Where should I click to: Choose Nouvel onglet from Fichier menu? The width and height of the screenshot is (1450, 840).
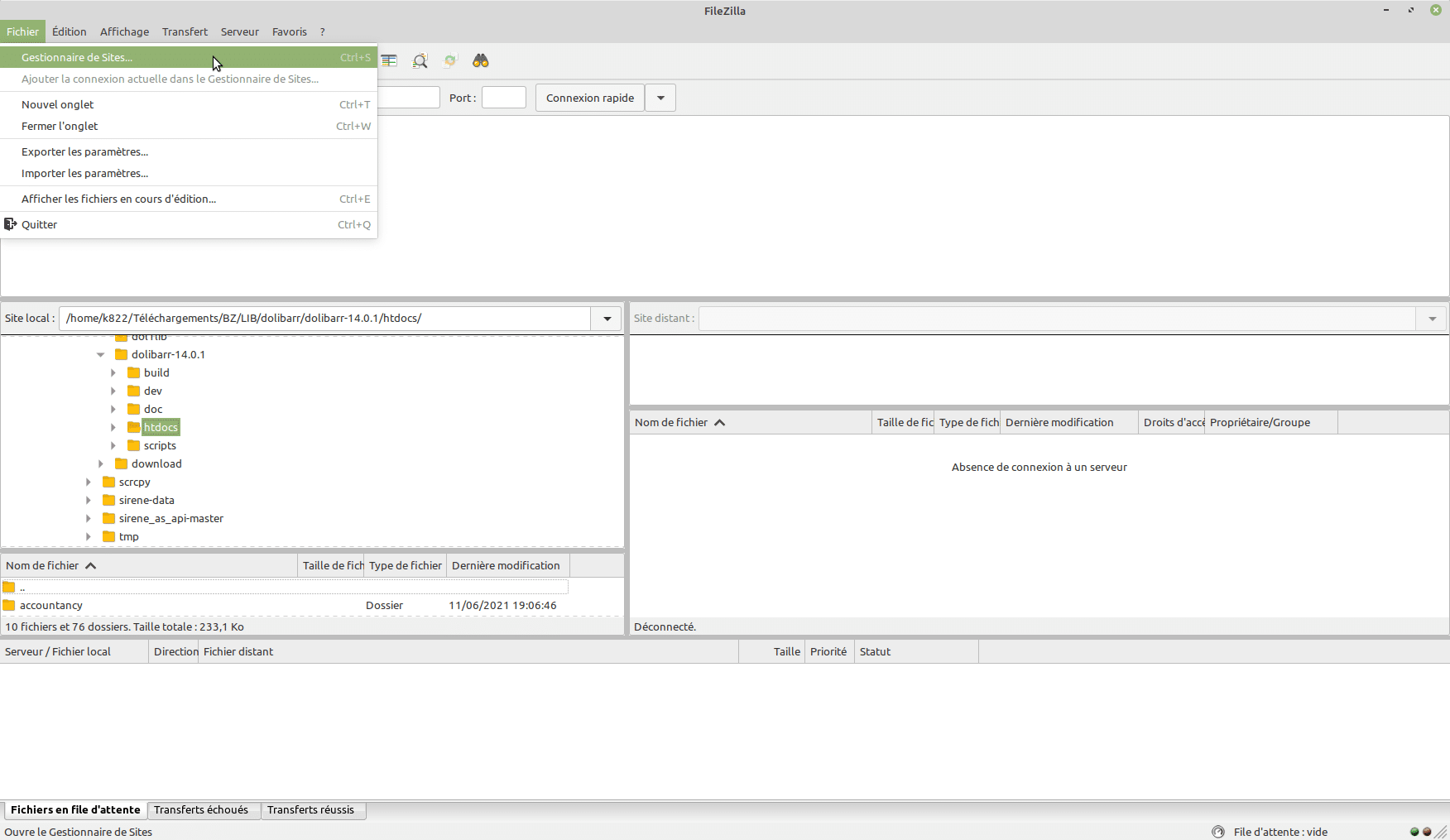click(189, 104)
